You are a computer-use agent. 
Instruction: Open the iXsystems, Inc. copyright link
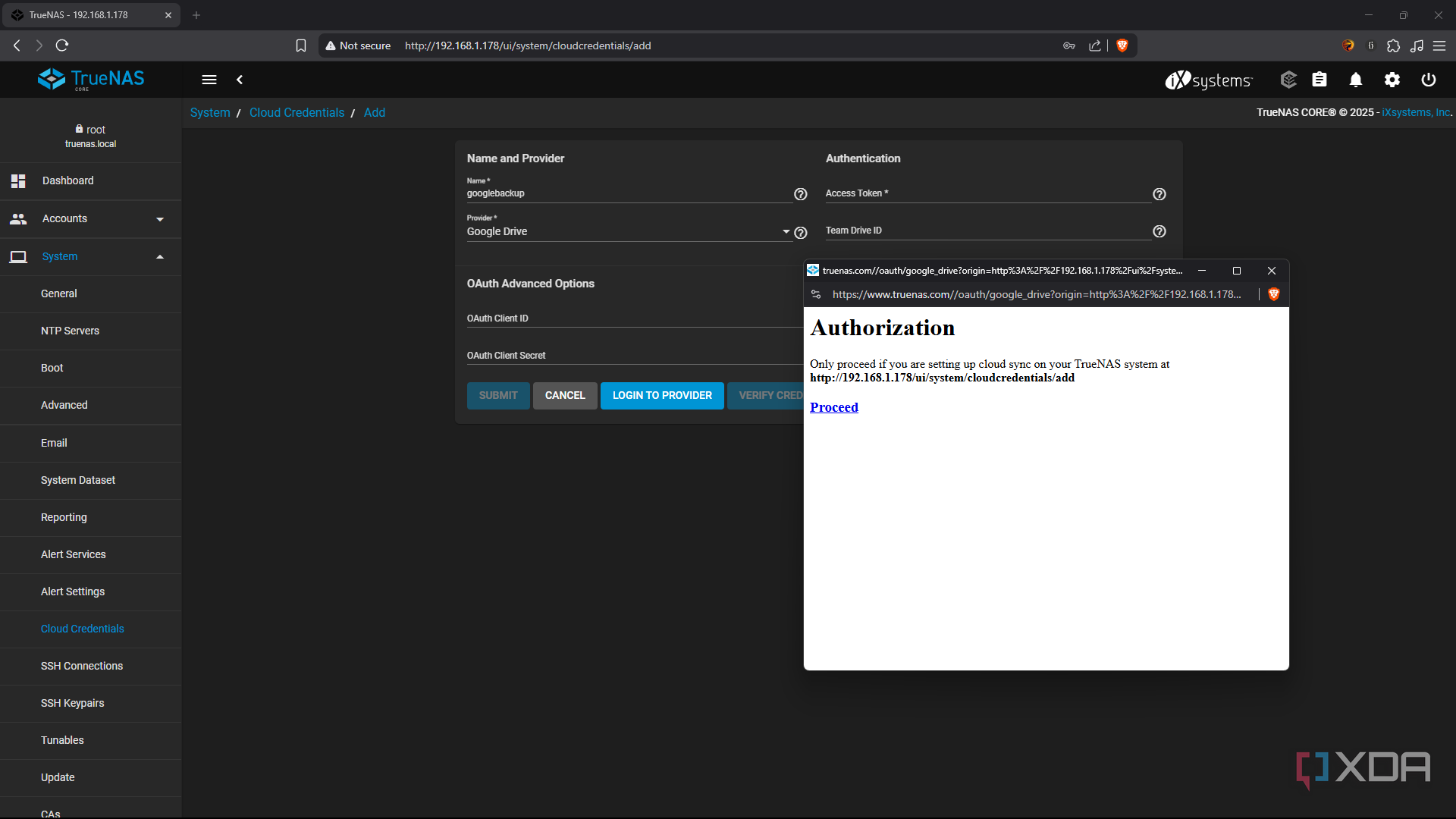point(1416,112)
